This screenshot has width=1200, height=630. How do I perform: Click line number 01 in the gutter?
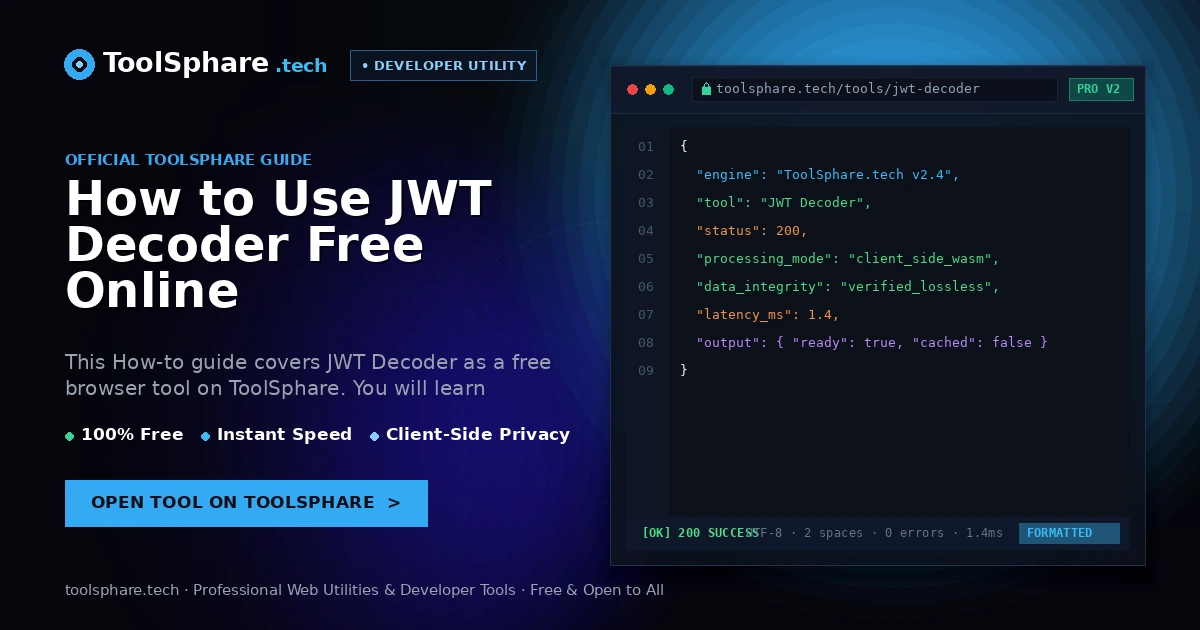tap(646, 147)
